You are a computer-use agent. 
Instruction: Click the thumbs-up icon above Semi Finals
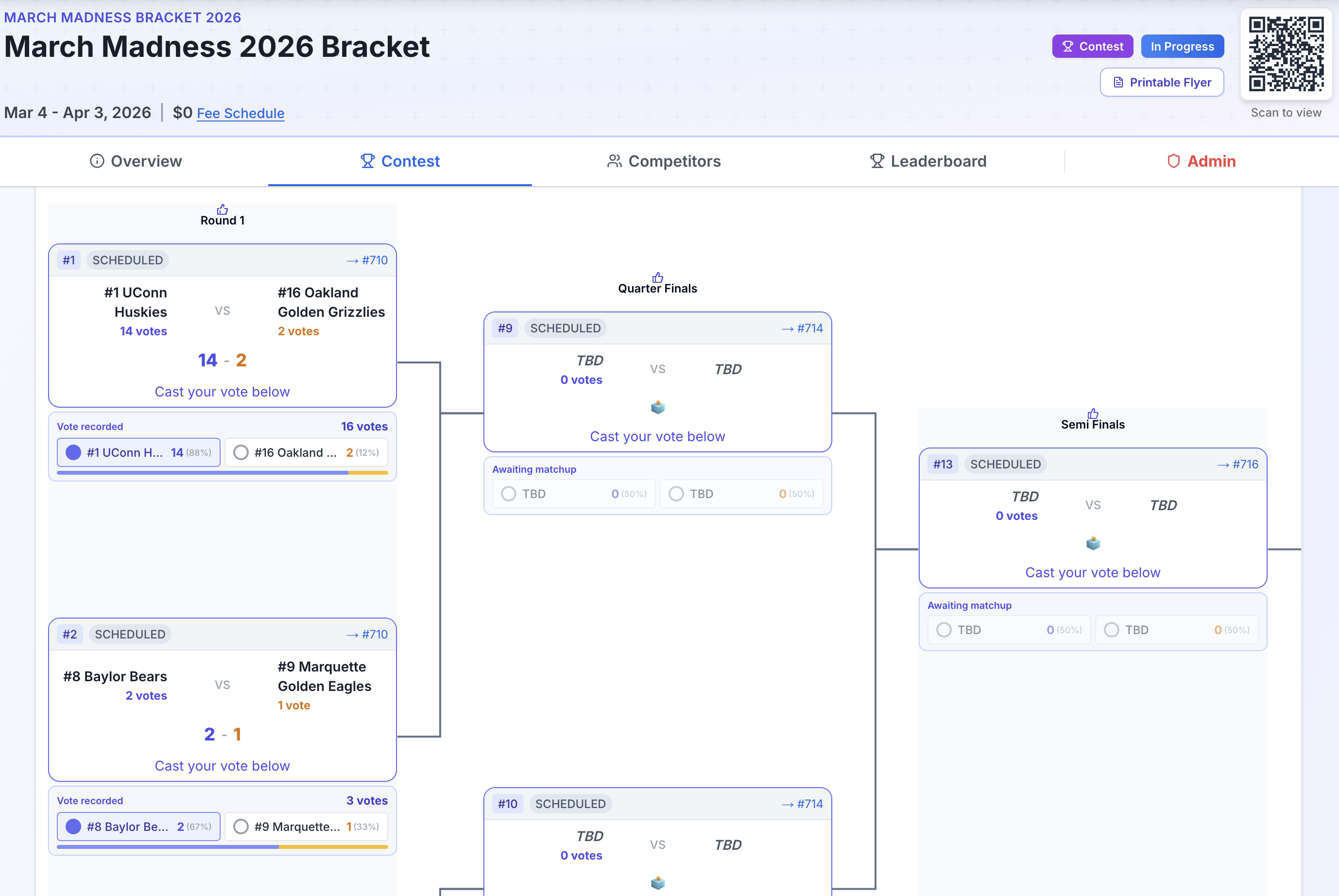(x=1093, y=414)
